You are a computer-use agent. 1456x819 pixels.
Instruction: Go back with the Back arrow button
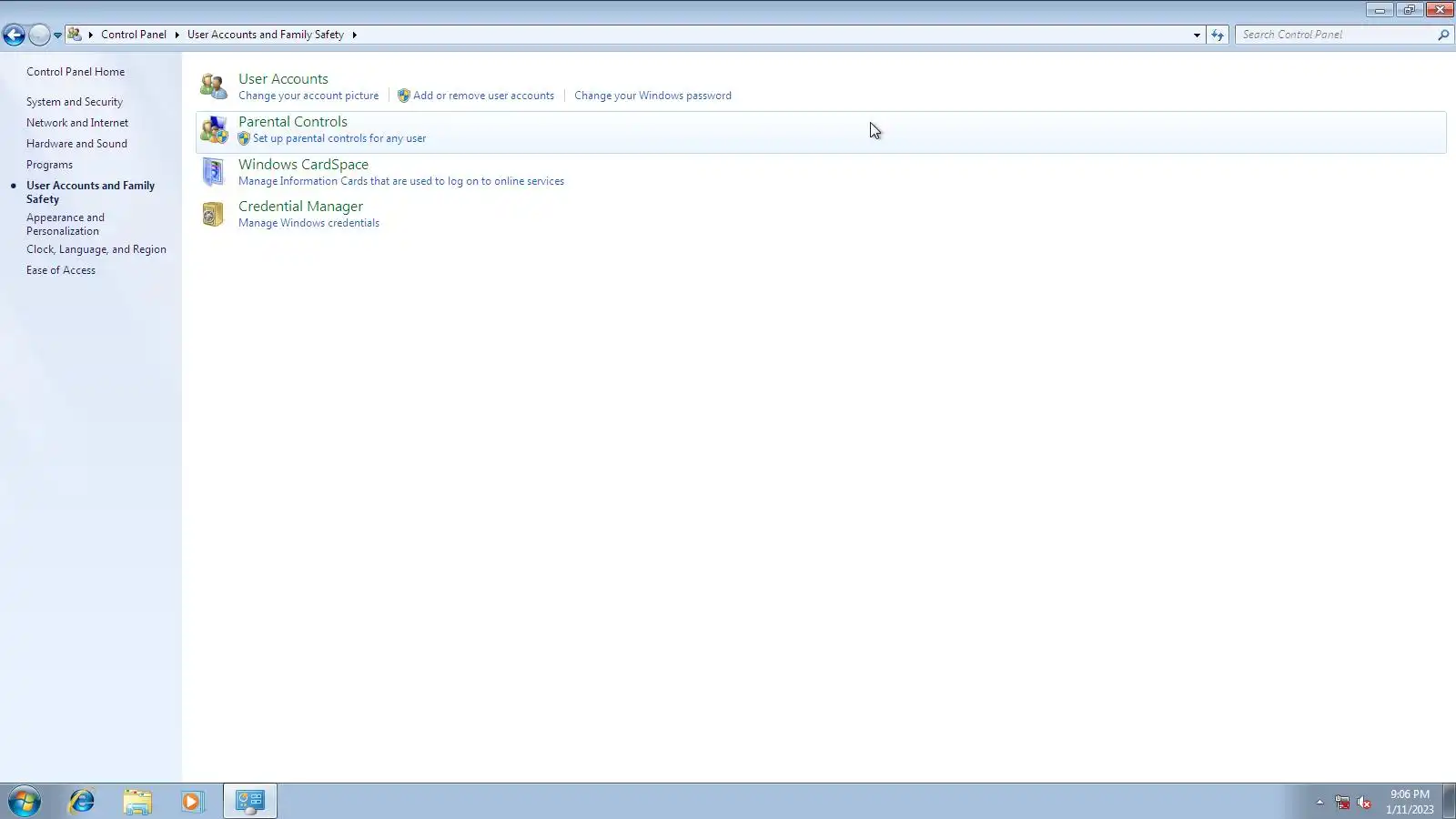(14, 35)
